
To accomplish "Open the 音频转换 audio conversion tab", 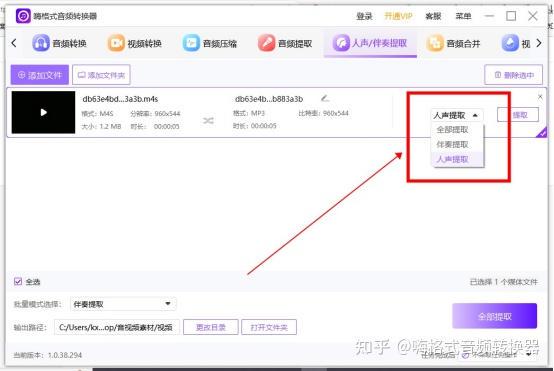I will pos(59,43).
